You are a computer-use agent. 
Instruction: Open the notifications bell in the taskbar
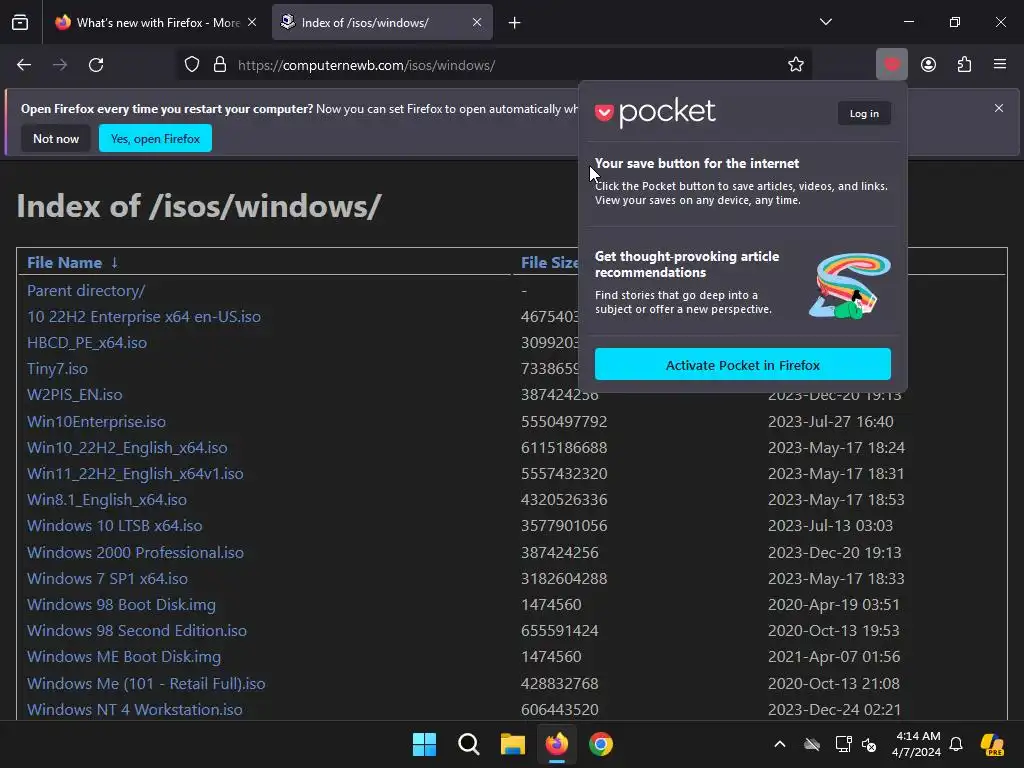pyautogui.click(x=956, y=744)
